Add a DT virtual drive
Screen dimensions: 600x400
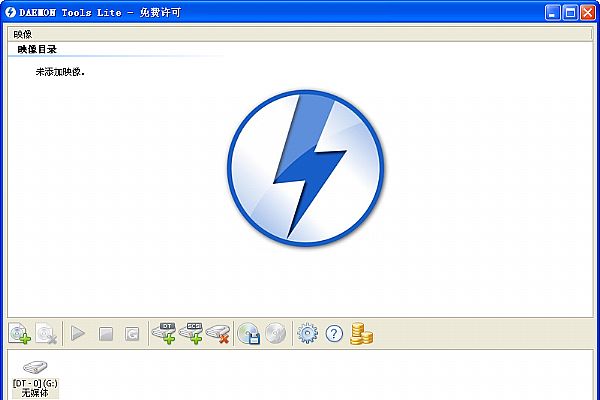[163, 334]
